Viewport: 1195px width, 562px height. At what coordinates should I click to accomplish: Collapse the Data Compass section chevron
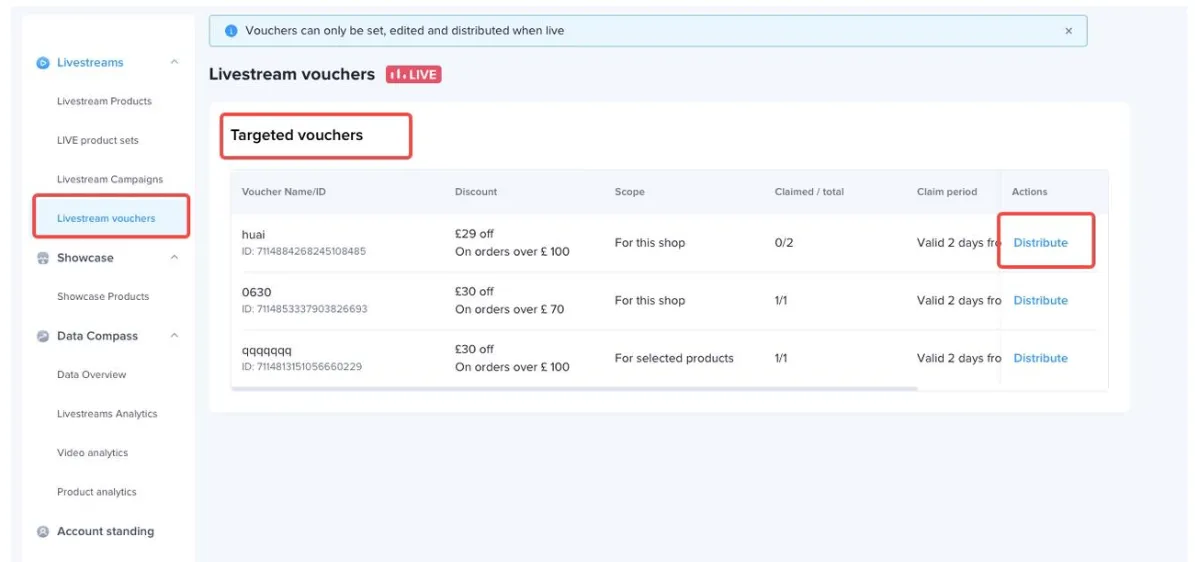click(x=175, y=336)
